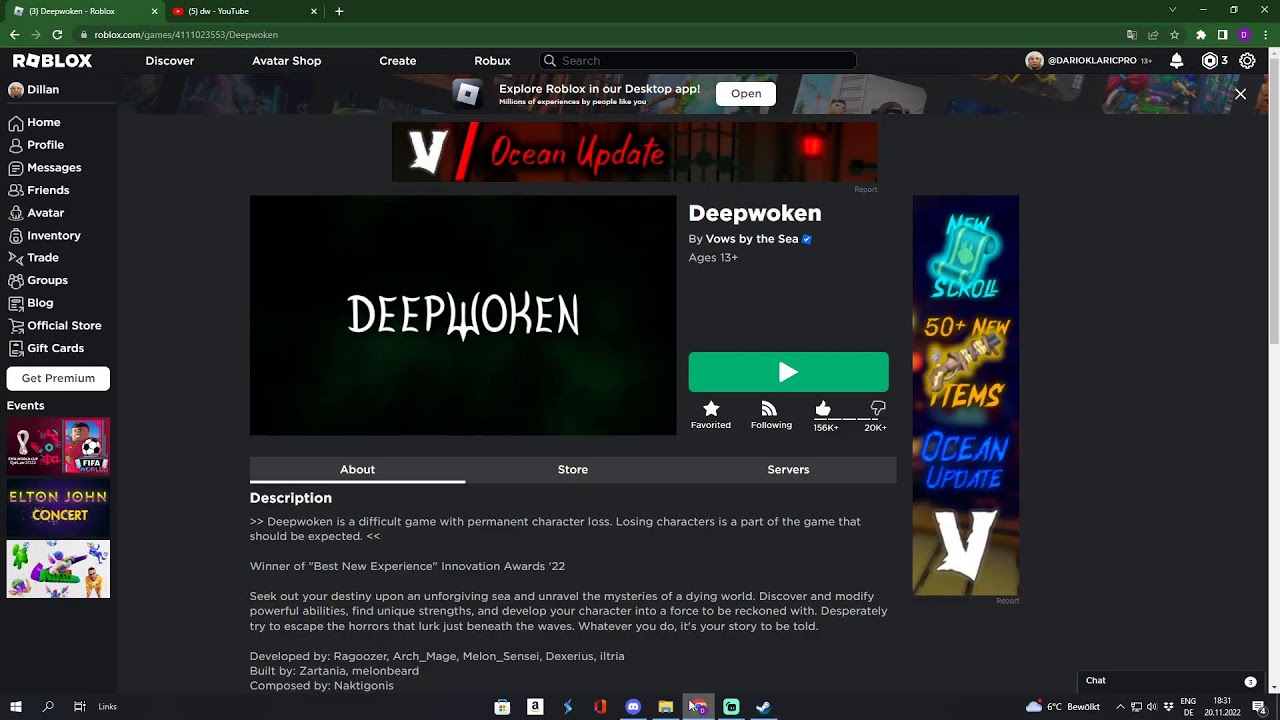Image resolution: width=1280 pixels, height=720 pixels.
Task: Open the Chrome three-dot menu
Action: coord(1264,35)
